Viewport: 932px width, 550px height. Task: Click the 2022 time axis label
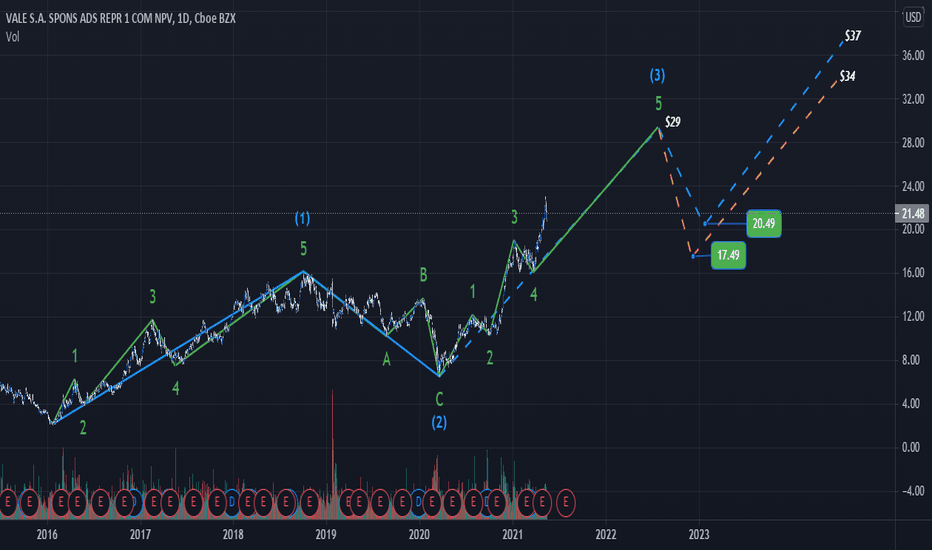click(606, 534)
